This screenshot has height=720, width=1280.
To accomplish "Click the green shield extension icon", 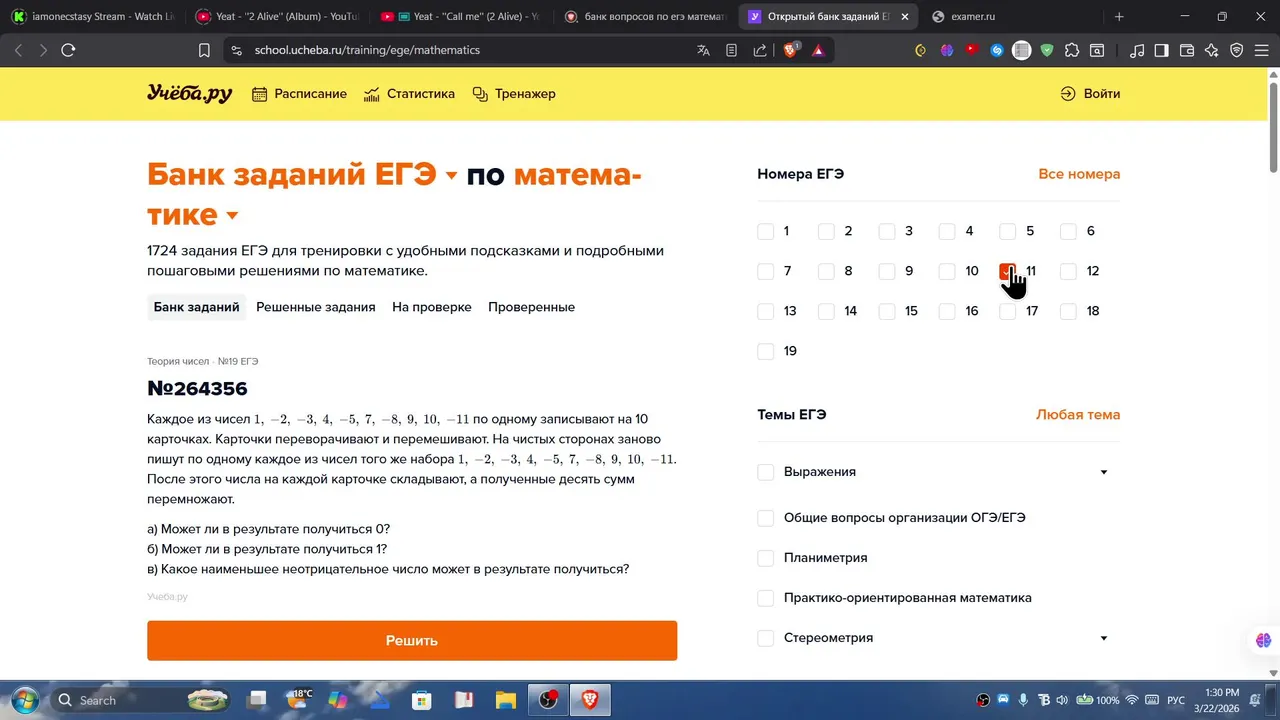I will (x=1047, y=50).
